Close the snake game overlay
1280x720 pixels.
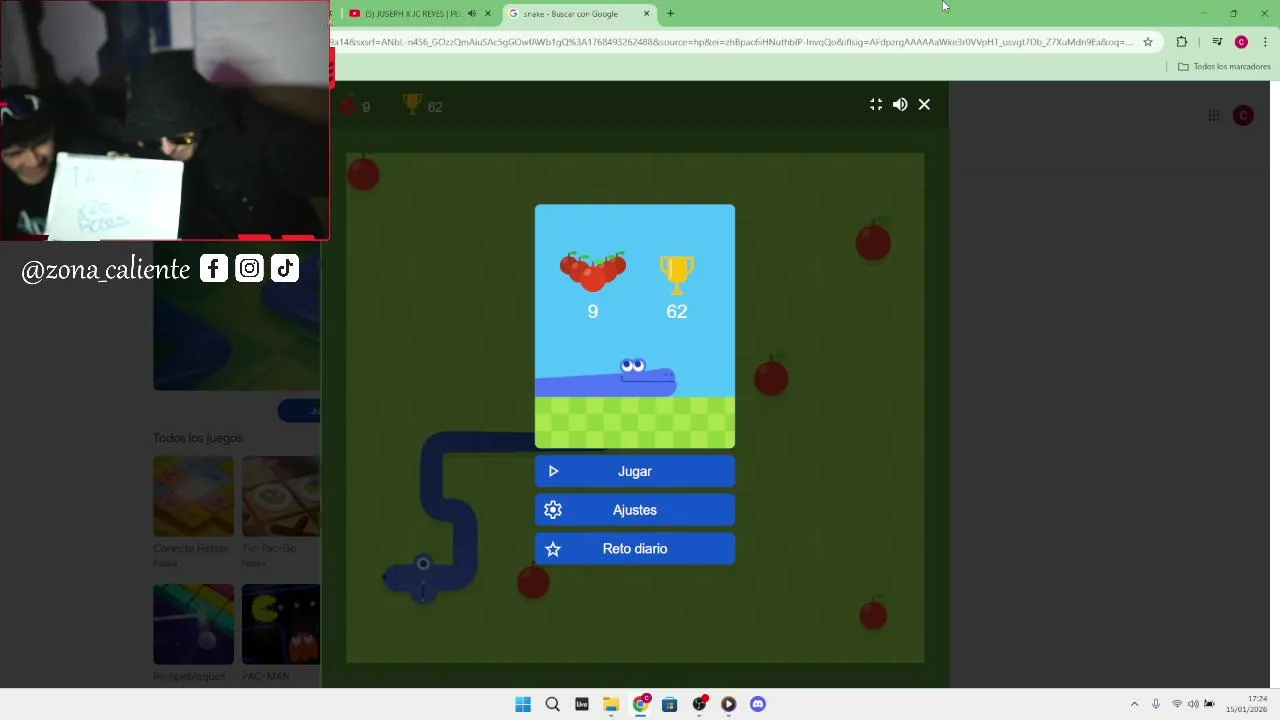(924, 104)
